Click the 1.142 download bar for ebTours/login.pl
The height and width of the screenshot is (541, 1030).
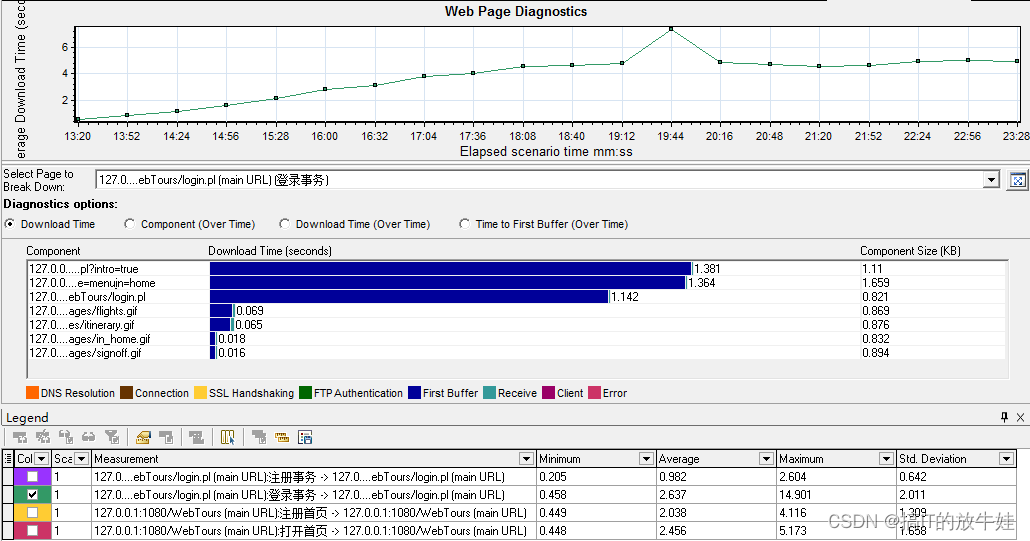click(x=410, y=297)
